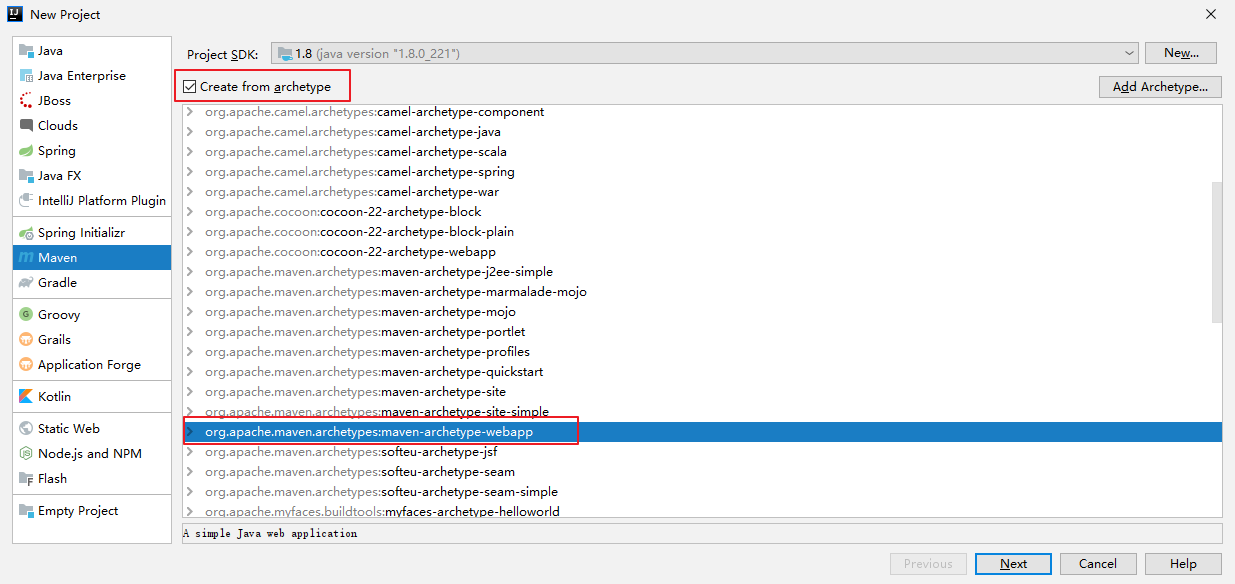Viewport: 1235px width, 584px height.
Task: Click the New... SDK button
Action: click(1181, 53)
